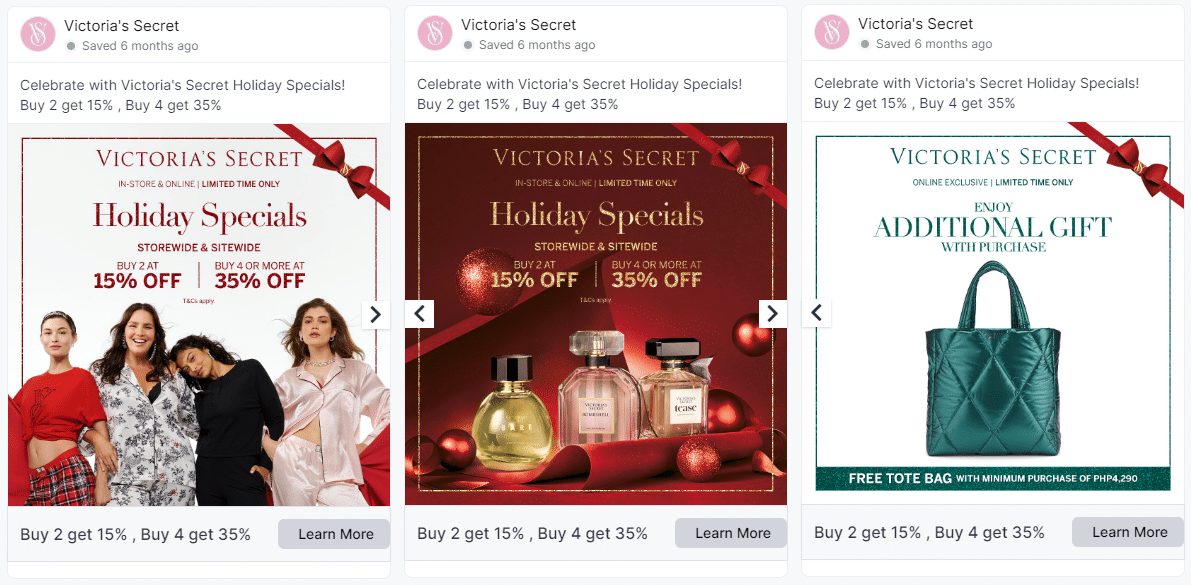Image resolution: width=1191 pixels, height=585 pixels.
Task: Click Victoria's Secret page name on third card
Action: click(x=916, y=24)
